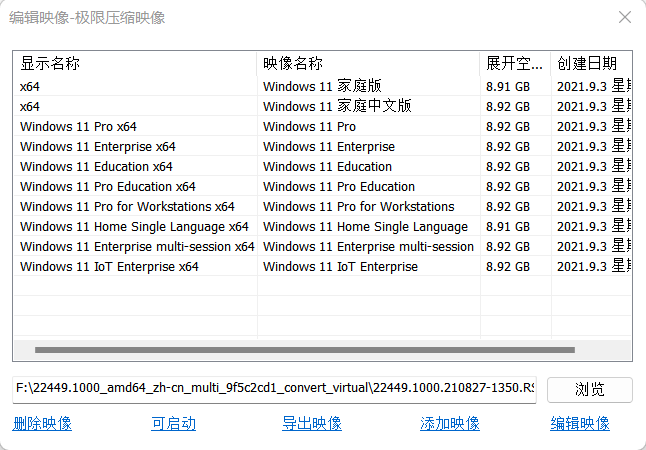Click the 展开空... column header
This screenshot has width=646, height=450.
(x=515, y=63)
